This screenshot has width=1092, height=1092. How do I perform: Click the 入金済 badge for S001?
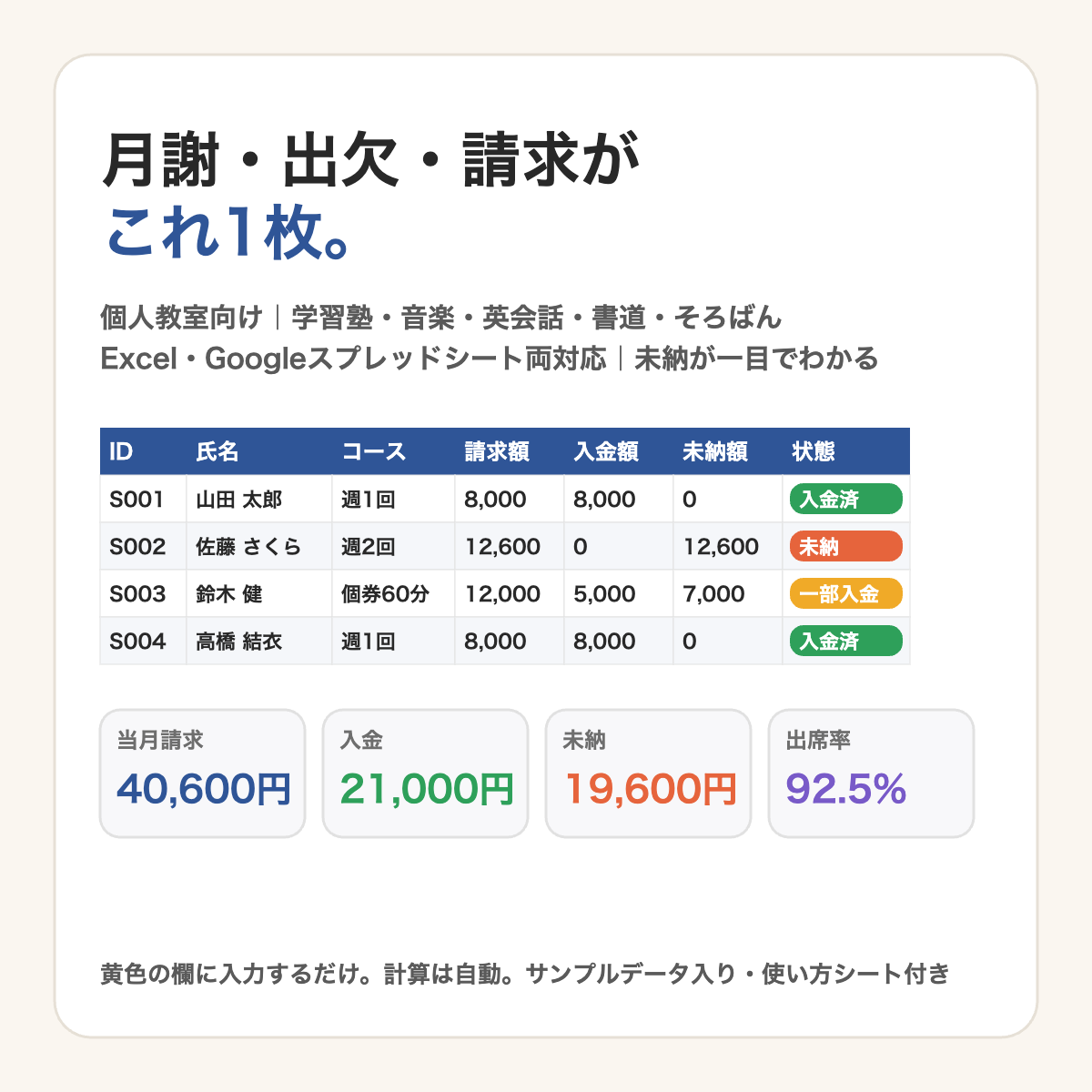click(845, 499)
